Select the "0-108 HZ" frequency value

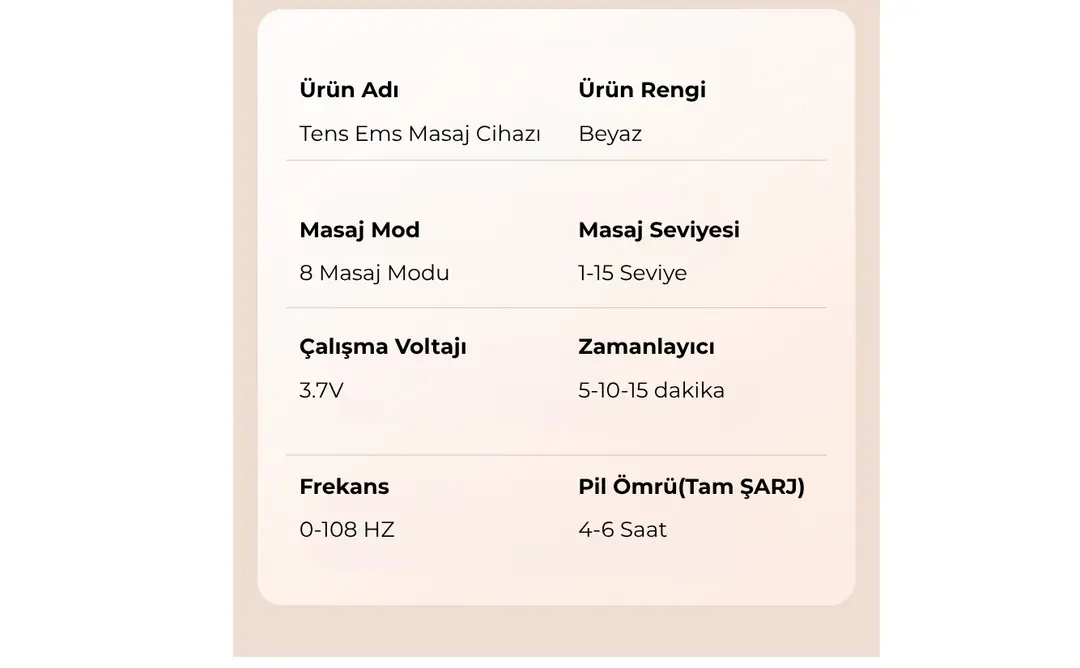coord(347,530)
